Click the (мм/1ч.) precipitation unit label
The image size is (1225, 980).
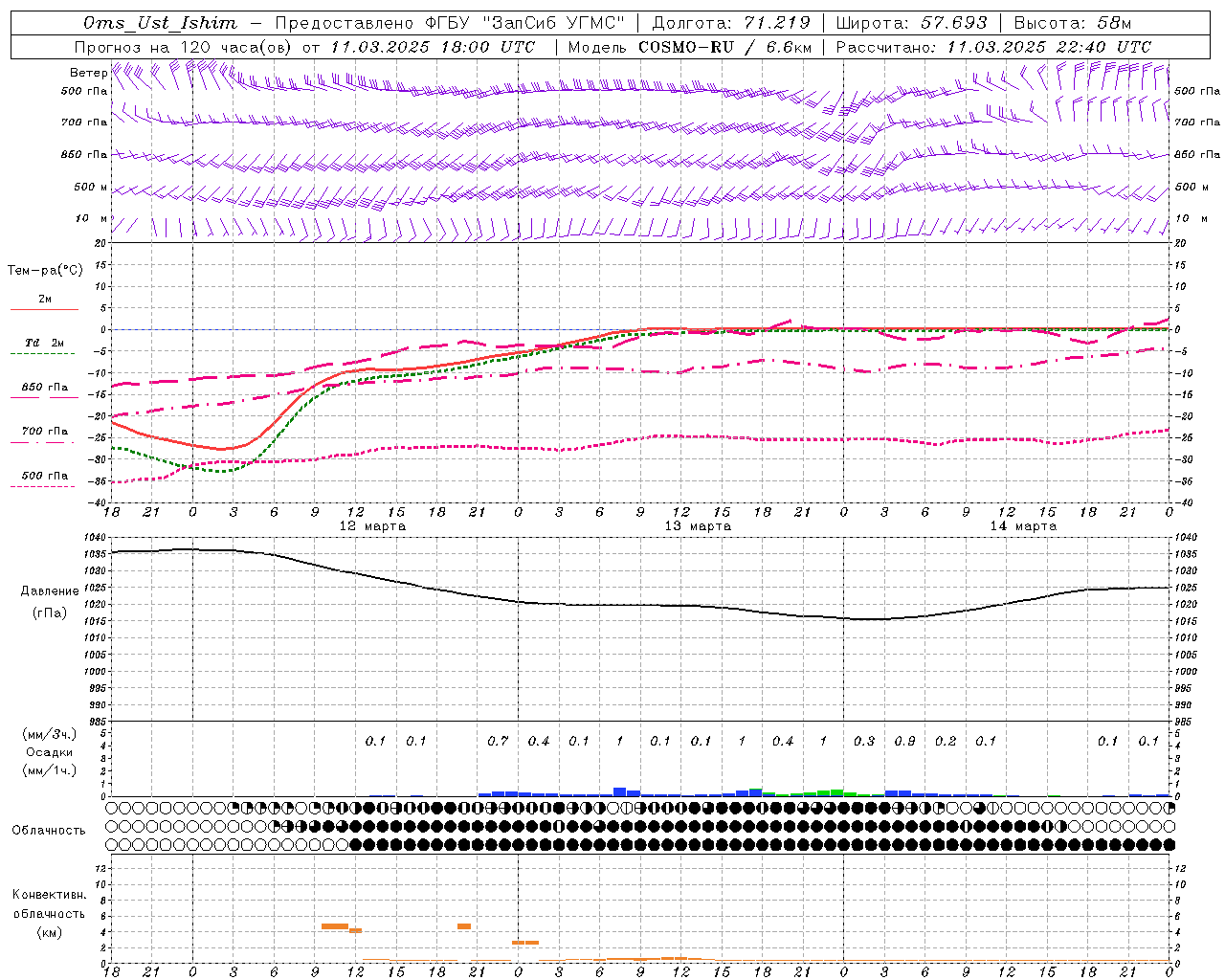(50, 770)
